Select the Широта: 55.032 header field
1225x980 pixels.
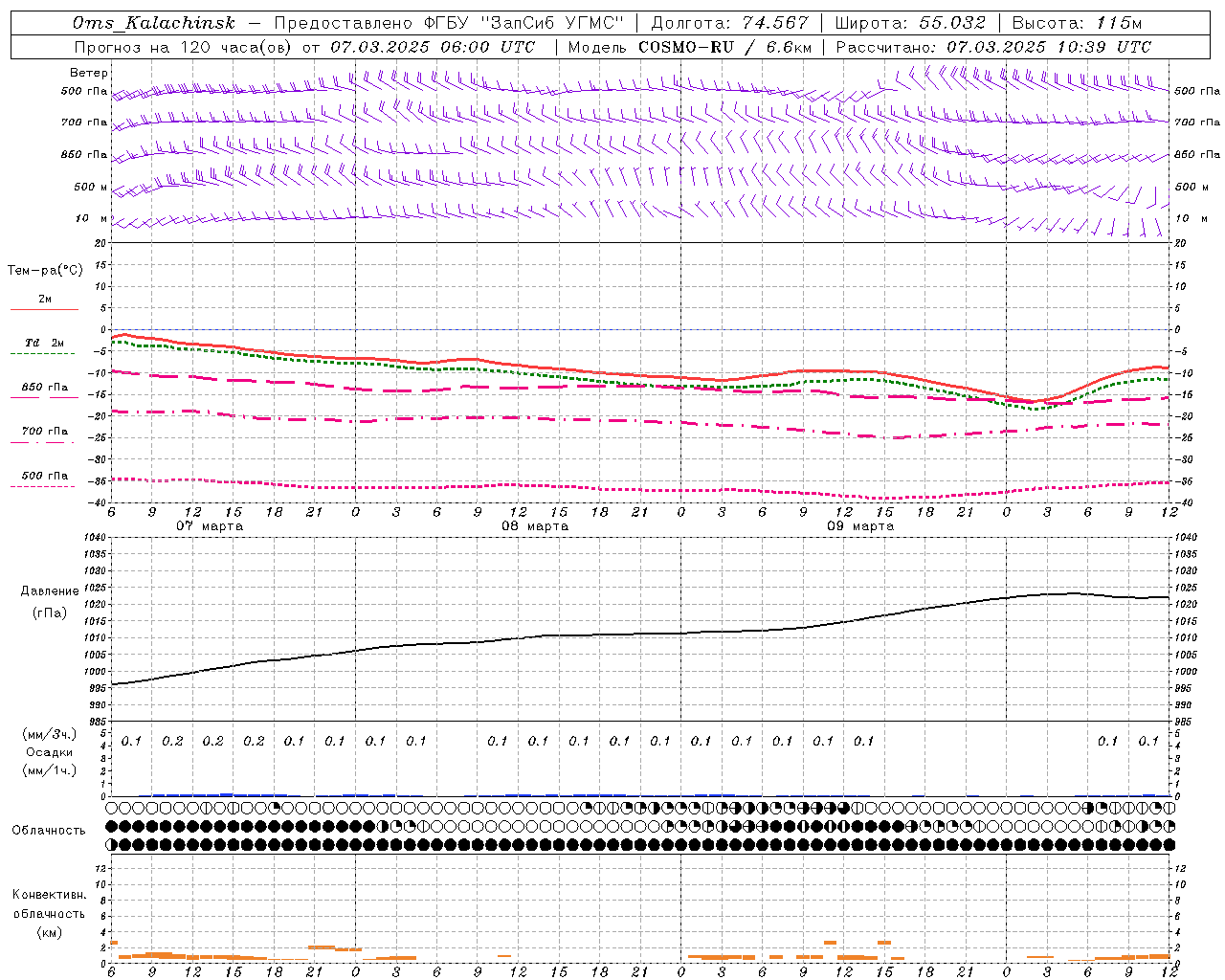click(x=910, y=23)
